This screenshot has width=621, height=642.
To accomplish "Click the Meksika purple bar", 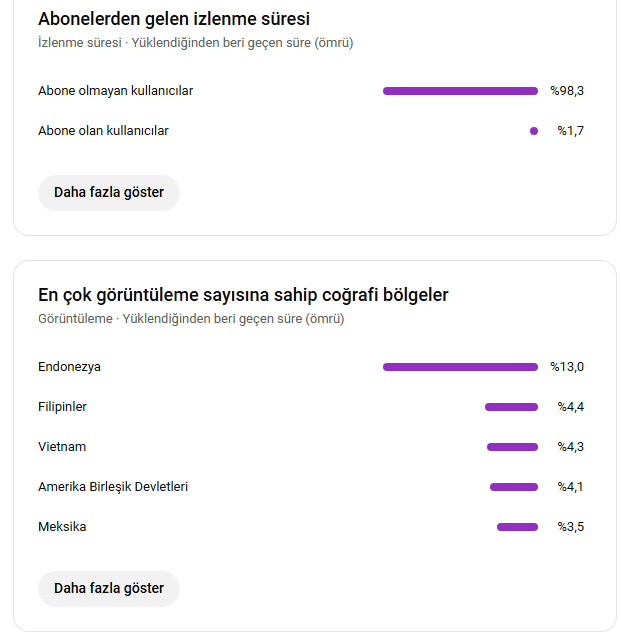I will pos(517,527).
